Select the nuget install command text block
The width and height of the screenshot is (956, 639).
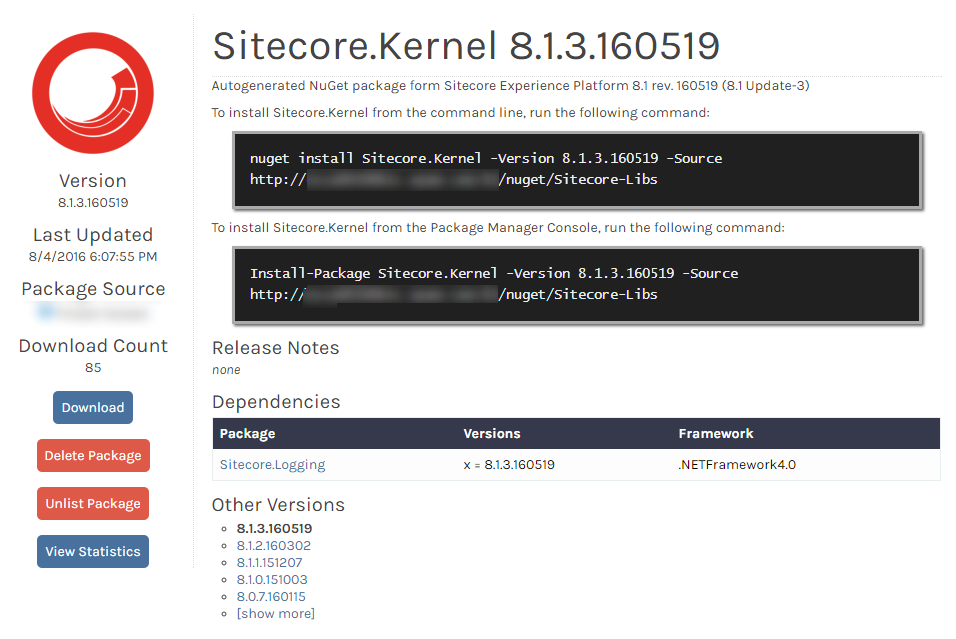pyautogui.click(x=578, y=170)
